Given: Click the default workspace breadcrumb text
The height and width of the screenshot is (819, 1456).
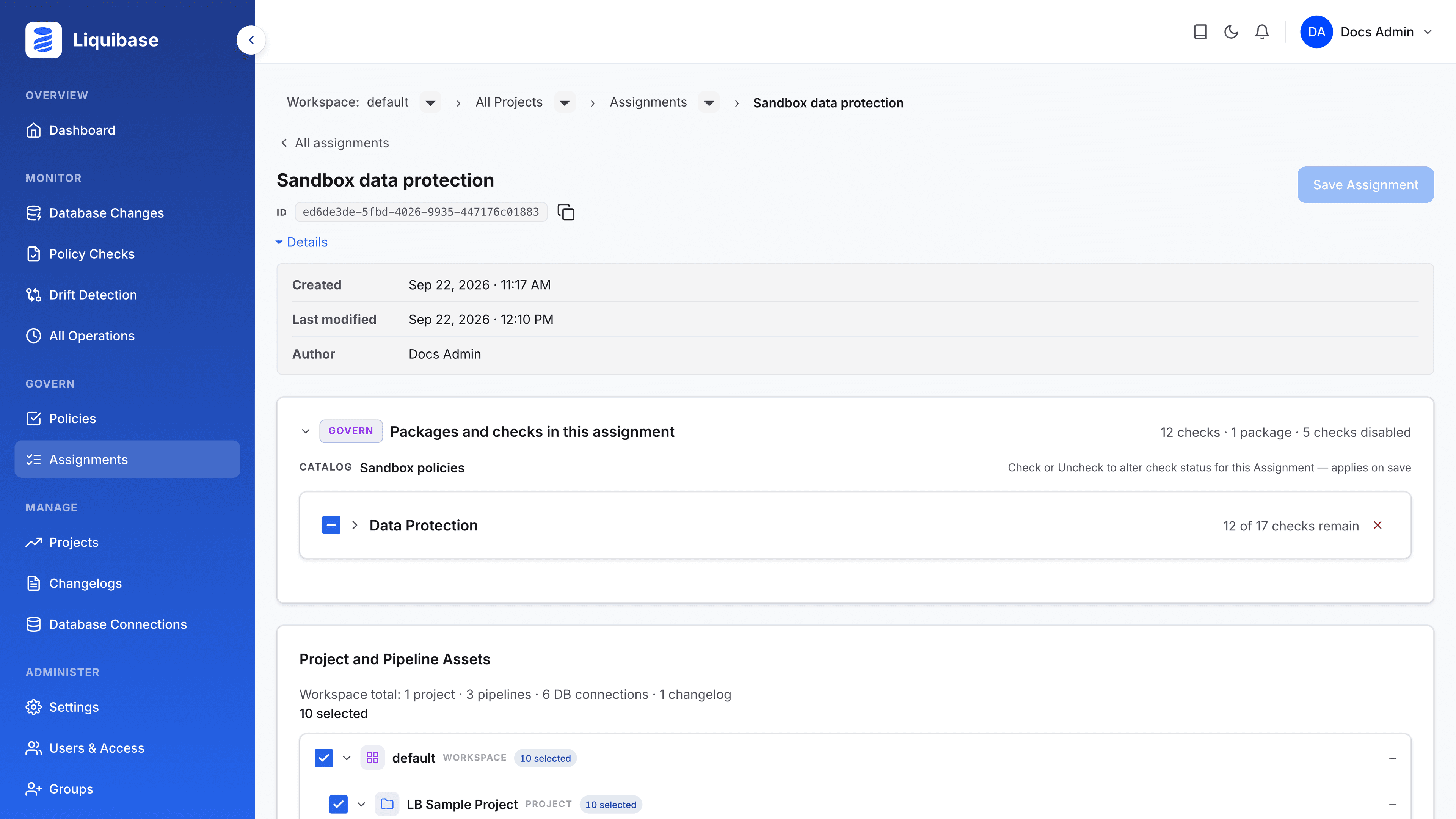Looking at the screenshot, I should [x=388, y=102].
